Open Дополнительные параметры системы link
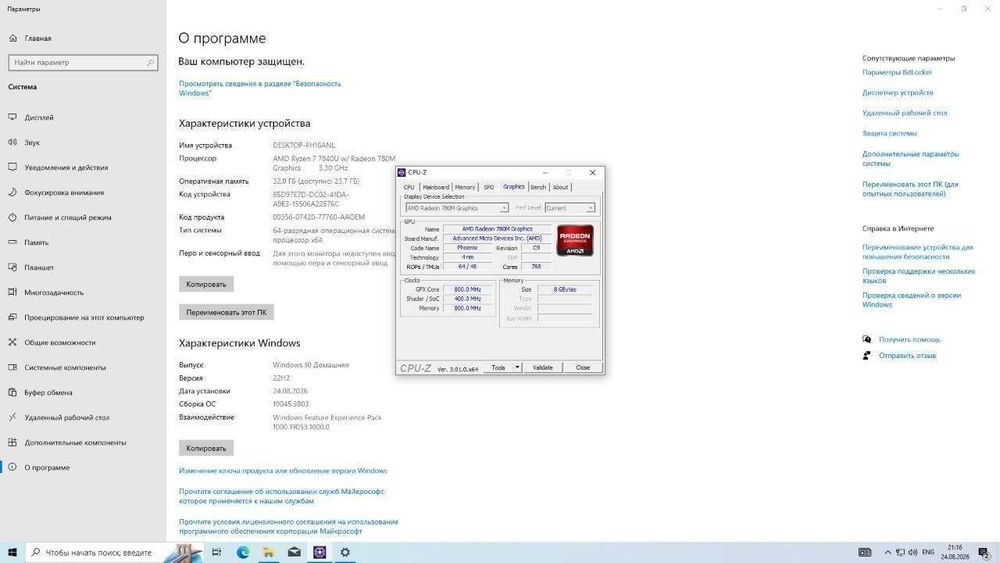1000x563 pixels. pos(910,158)
